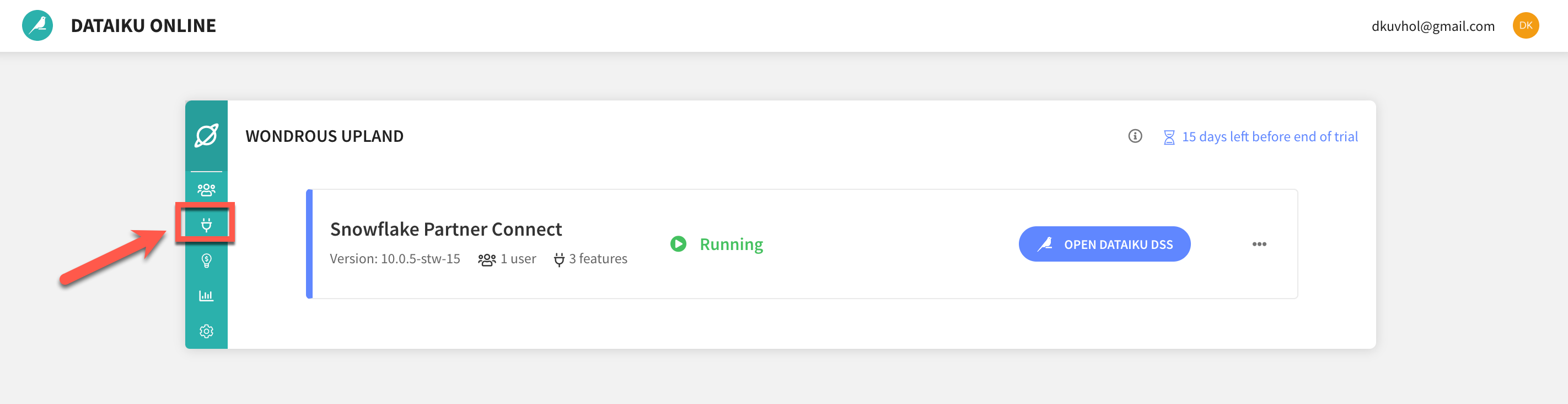Open the three-dots instance options menu
This screenshot has height=404, width=1568.
coord(1259,244)
